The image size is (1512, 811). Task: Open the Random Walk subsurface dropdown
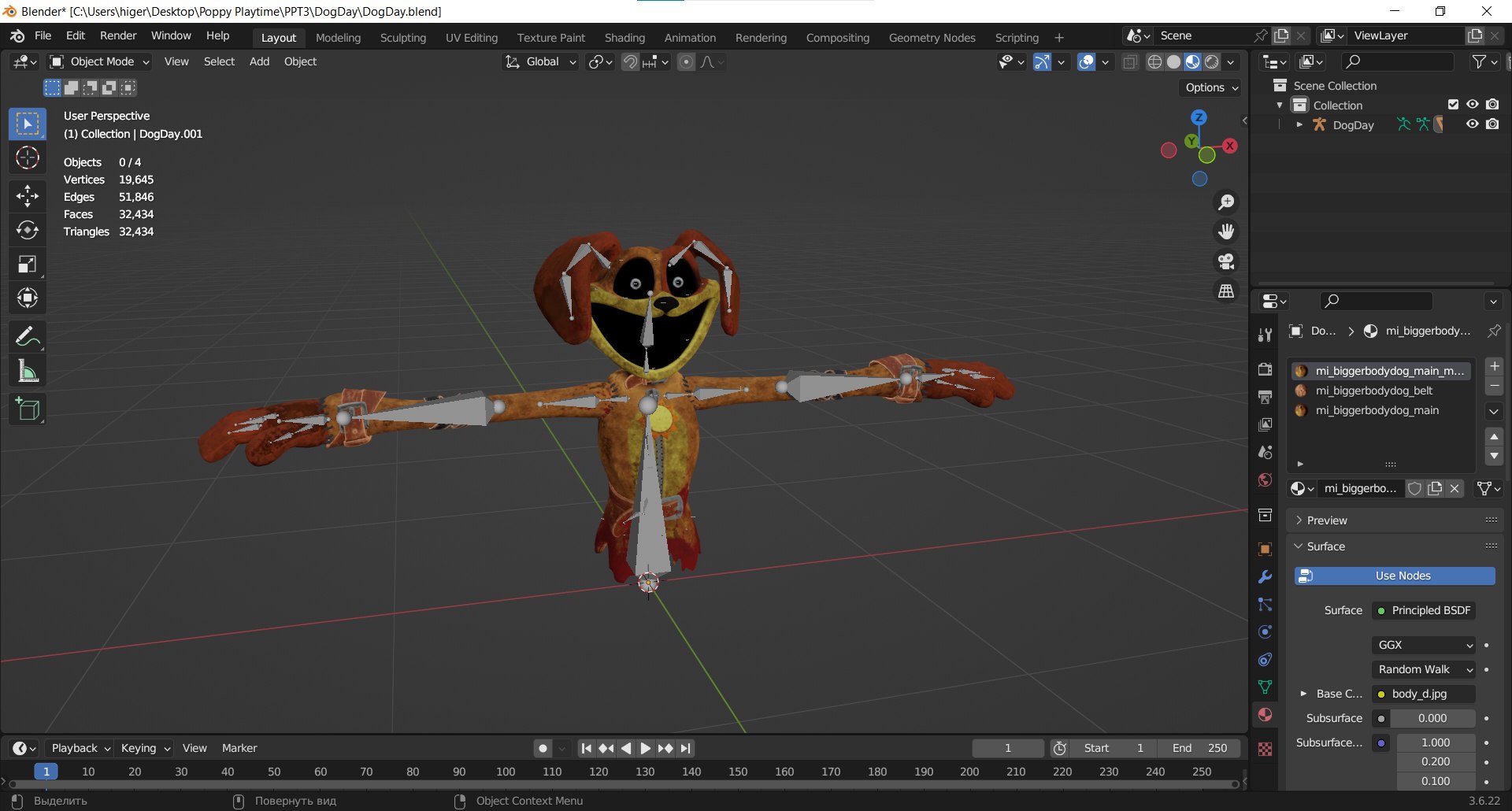[x=1424, y=669]
